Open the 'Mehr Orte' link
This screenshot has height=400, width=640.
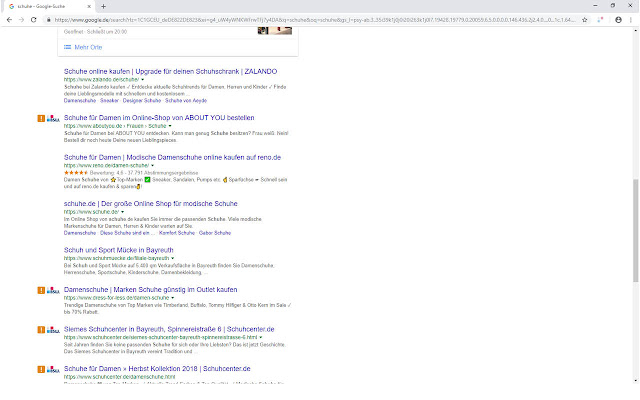coord(88,47)
